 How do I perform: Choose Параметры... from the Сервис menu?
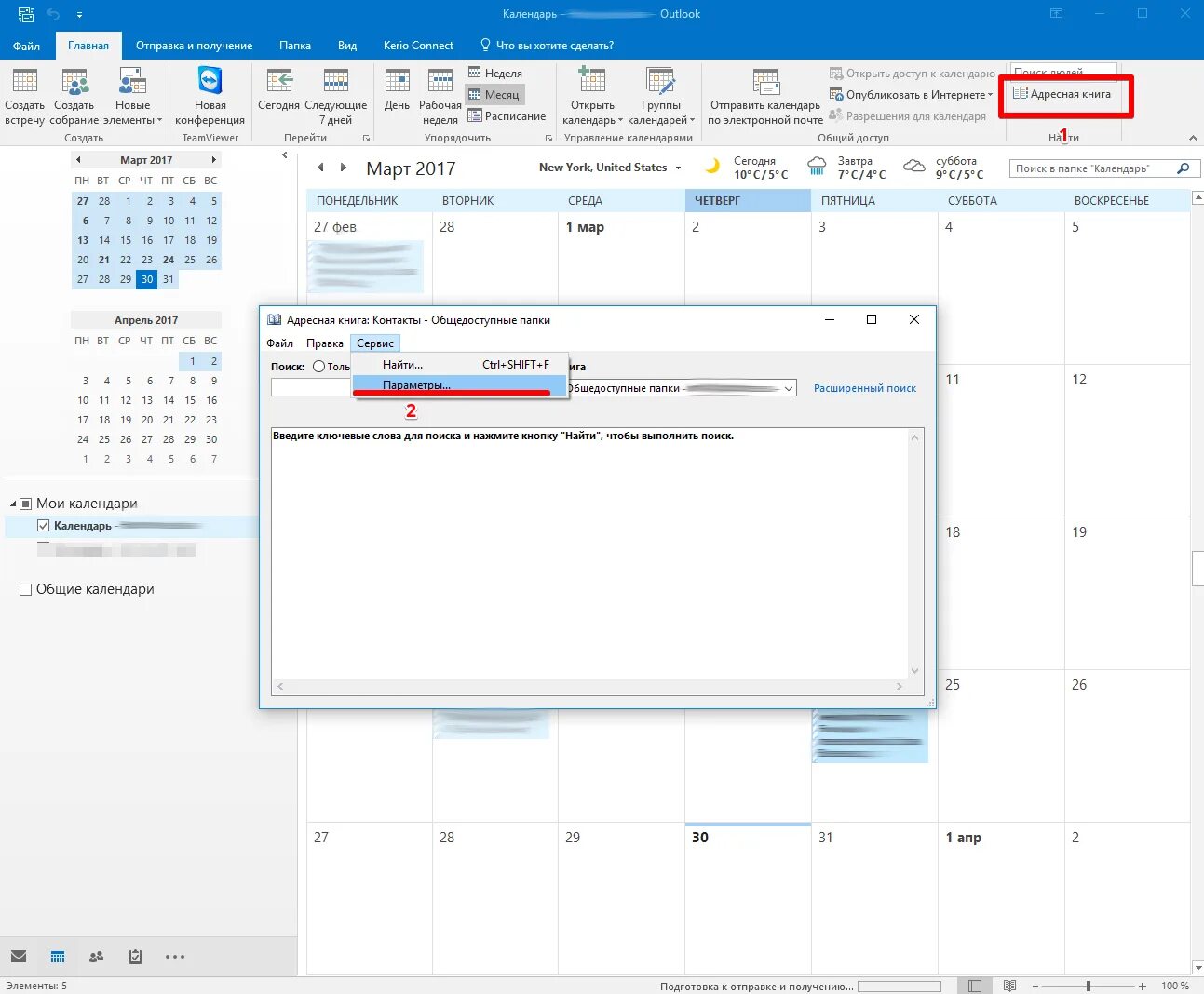tap(459, 385)
